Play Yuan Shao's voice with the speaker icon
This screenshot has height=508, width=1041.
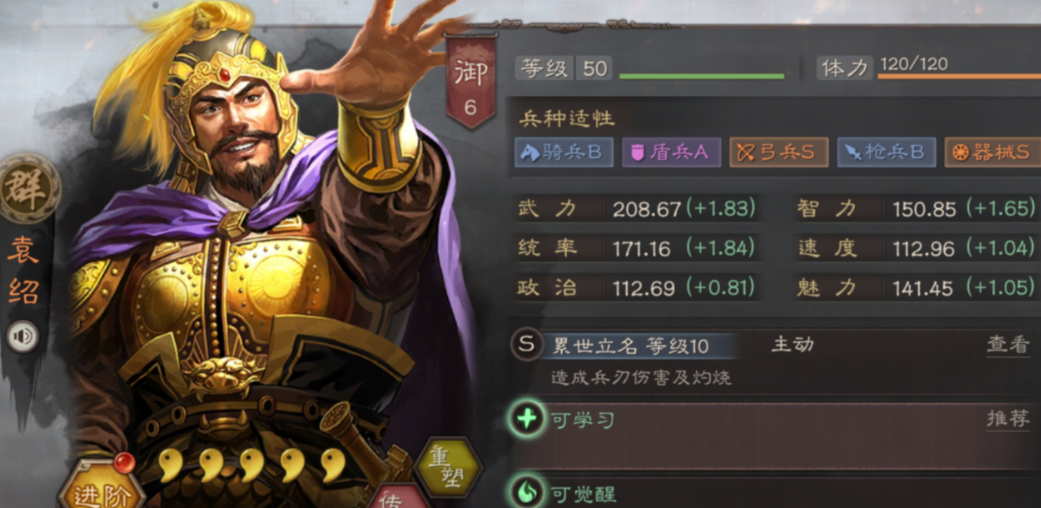23,337
